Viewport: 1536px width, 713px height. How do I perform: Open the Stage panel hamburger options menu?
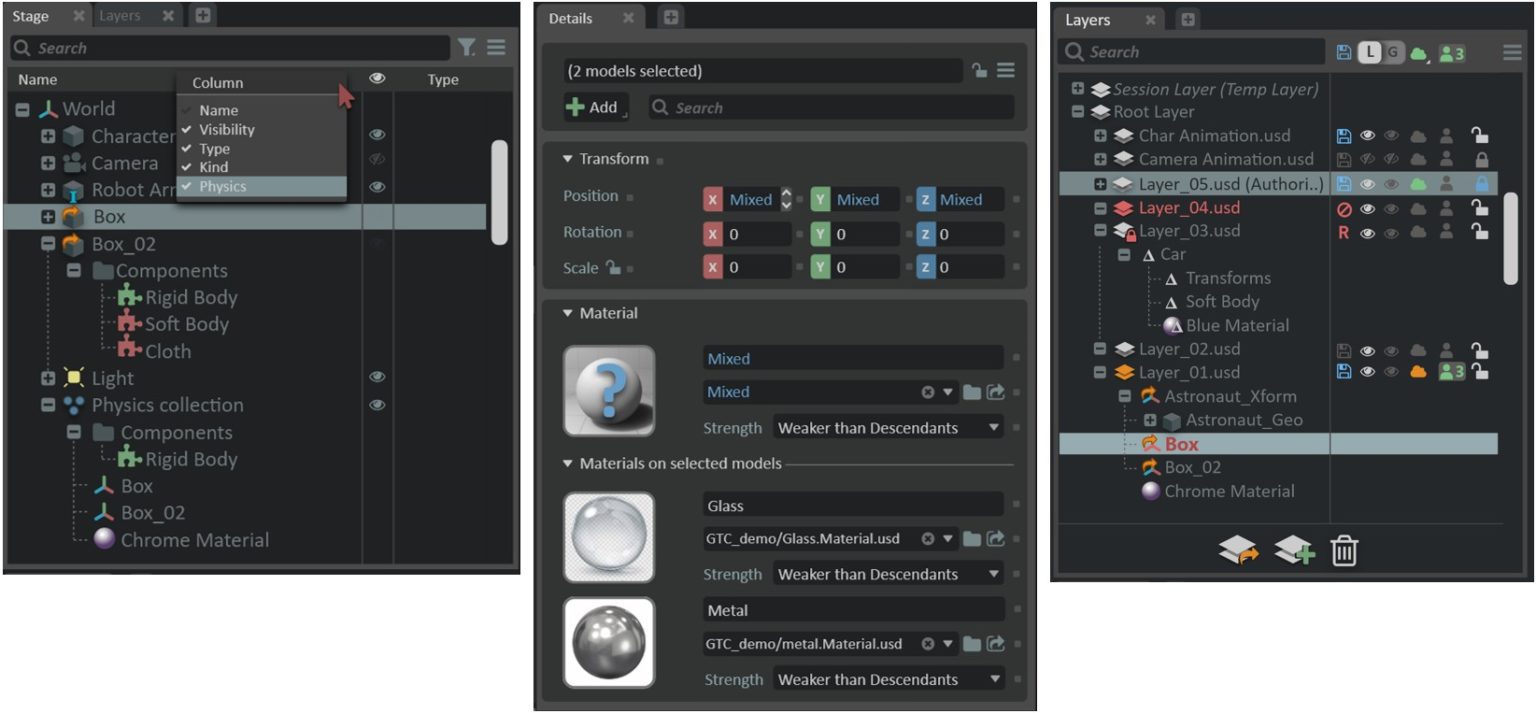tap(496, 47)
